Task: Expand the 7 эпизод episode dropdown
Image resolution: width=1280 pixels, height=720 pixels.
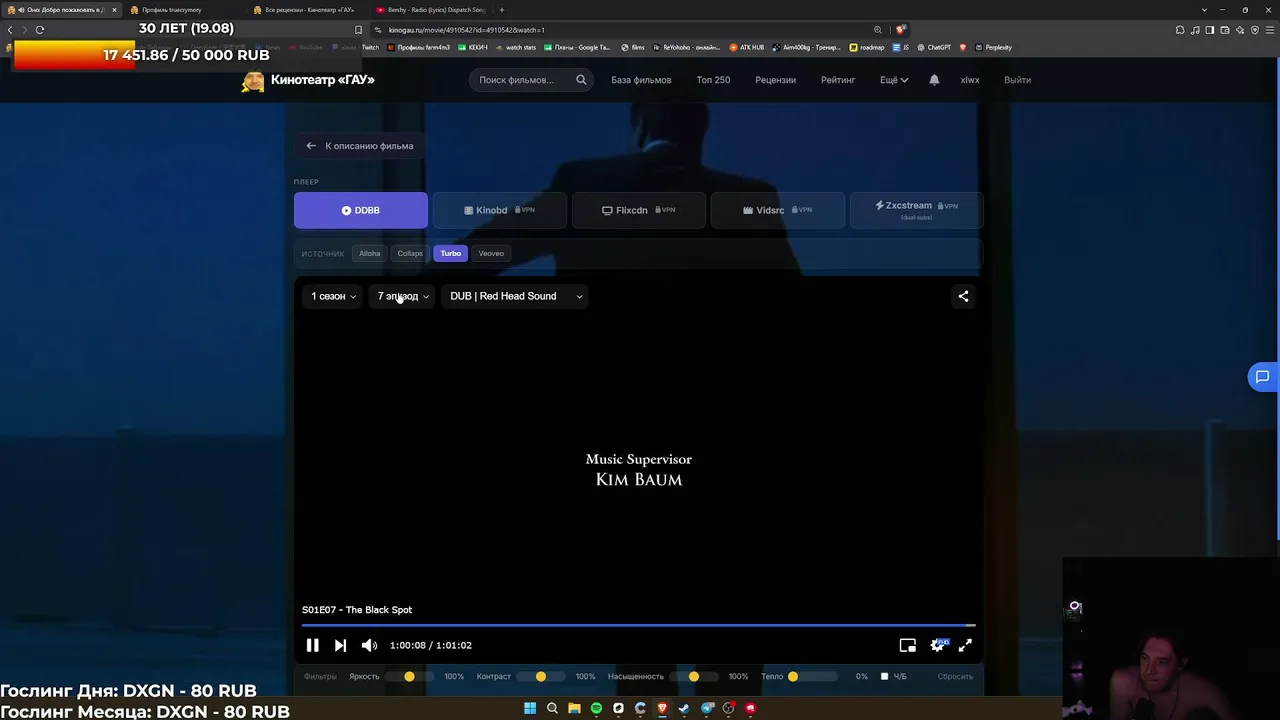Action: pyautogui.click(x=403, y=296)
